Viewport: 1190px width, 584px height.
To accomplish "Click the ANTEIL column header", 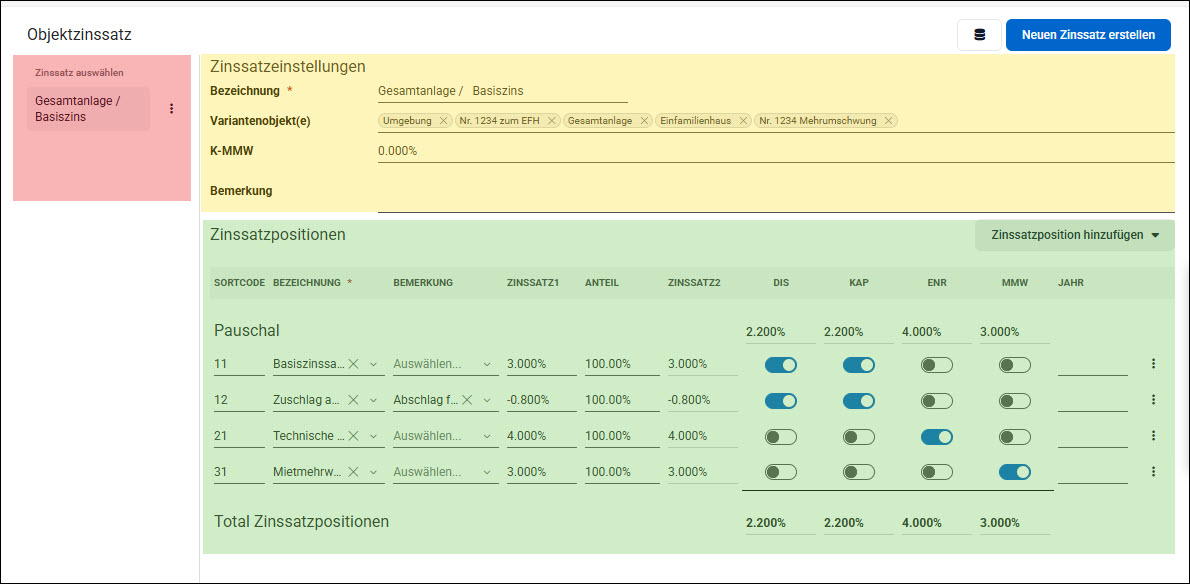I will (x=603, y=283).
